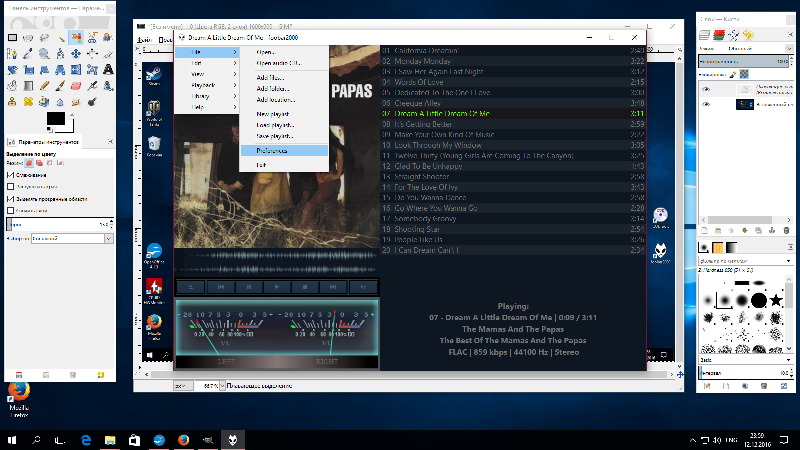Choose Add folder... in File menu
The width and height of the screenshot is (800, 450).
pyautogui.click(x=284, y=89)
